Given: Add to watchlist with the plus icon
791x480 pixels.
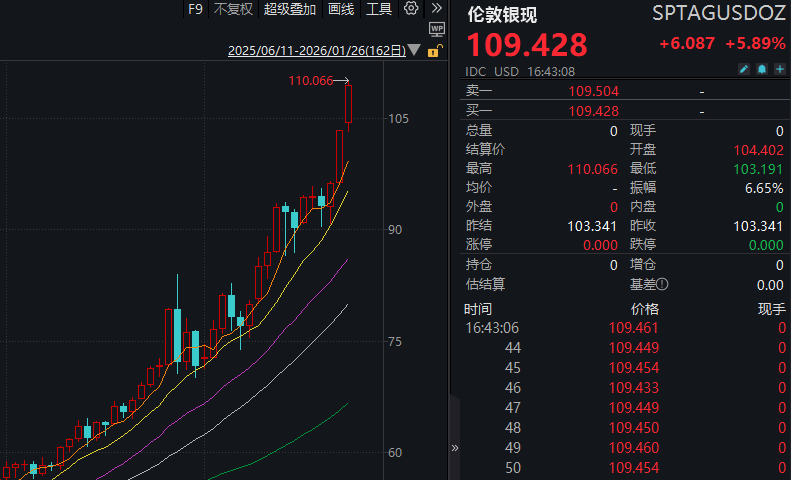Looking at the screenshot, I should coord(778,71).
